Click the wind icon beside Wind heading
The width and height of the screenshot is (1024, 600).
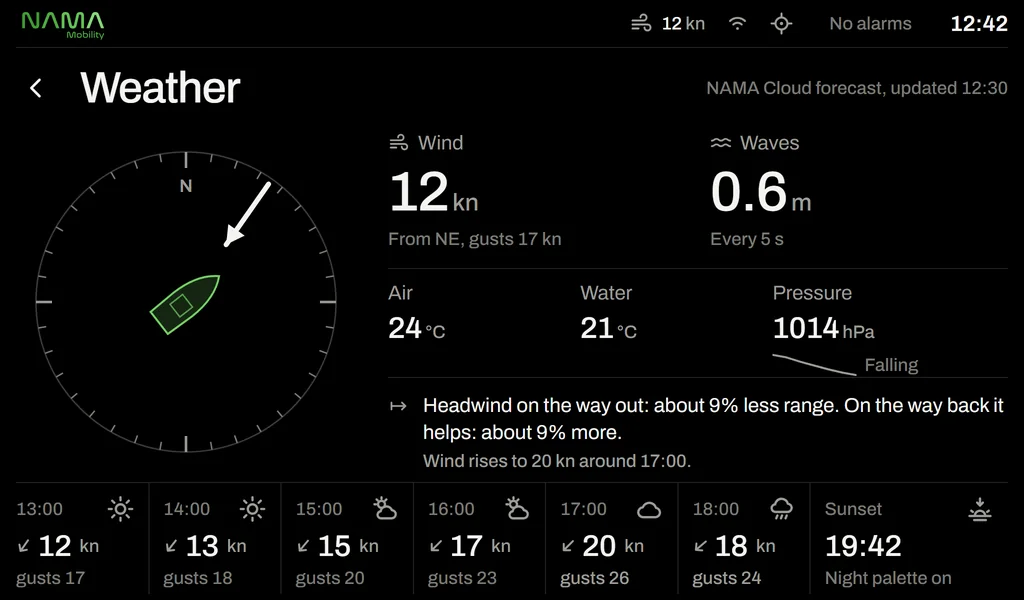click(398, 143)
